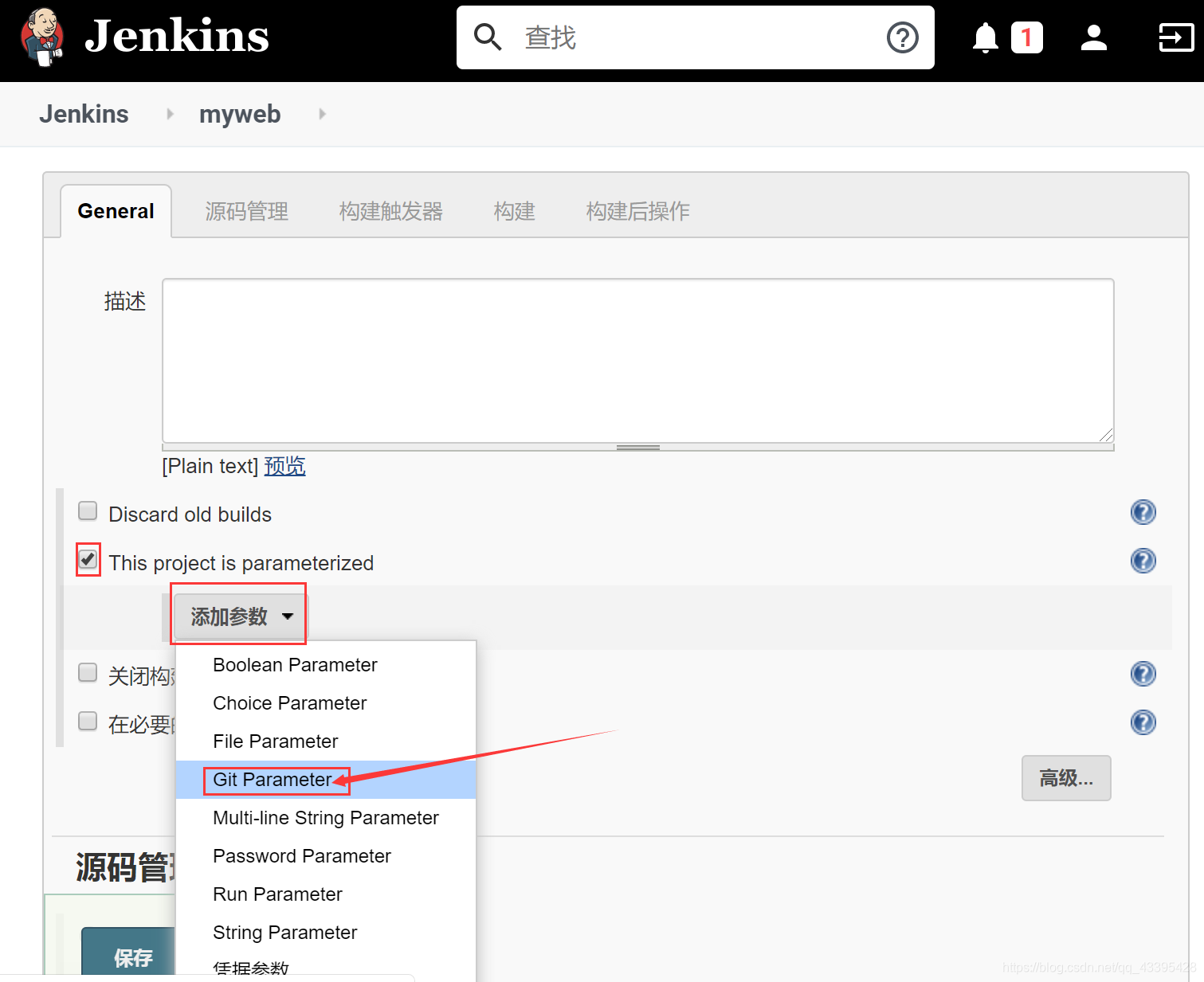Open help for Discard old builds
1204x982 pixels.
coord(1143,512)
